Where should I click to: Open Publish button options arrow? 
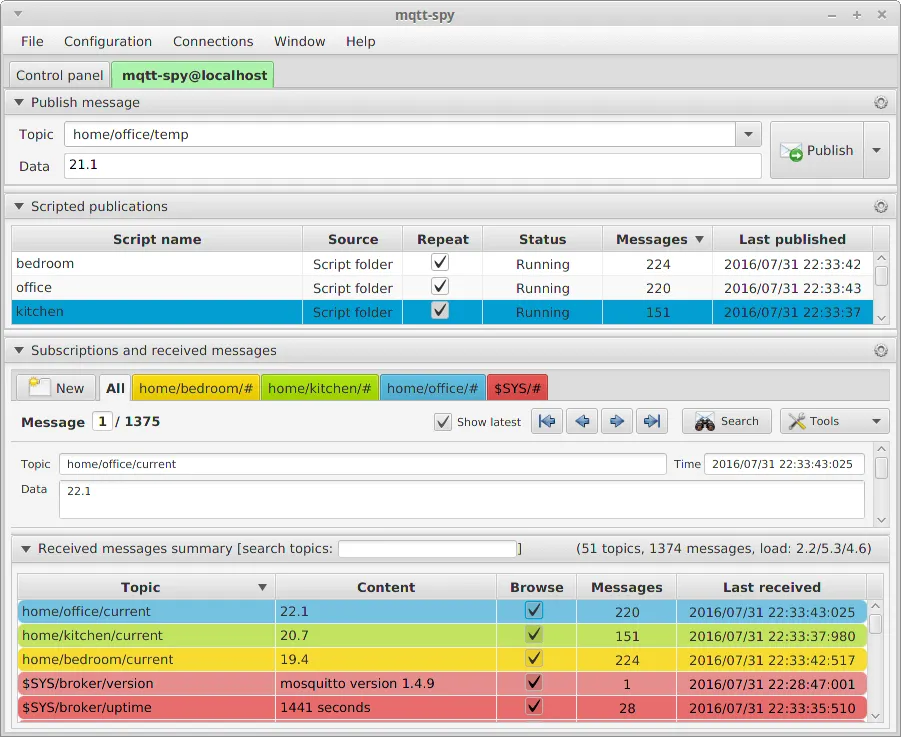coord(876,151)
